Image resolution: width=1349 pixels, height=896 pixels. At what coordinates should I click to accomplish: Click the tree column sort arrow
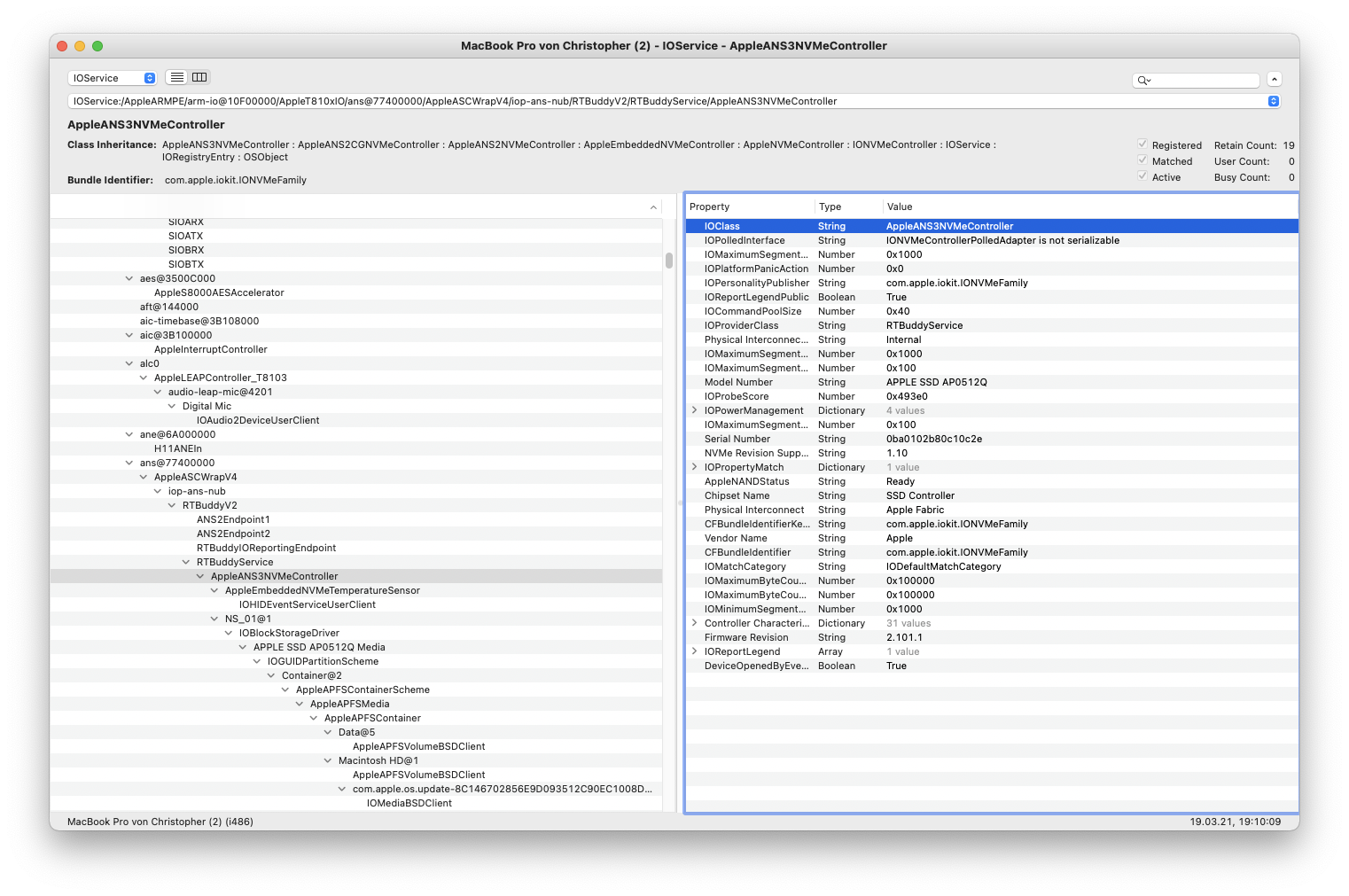tap(653, 207)
